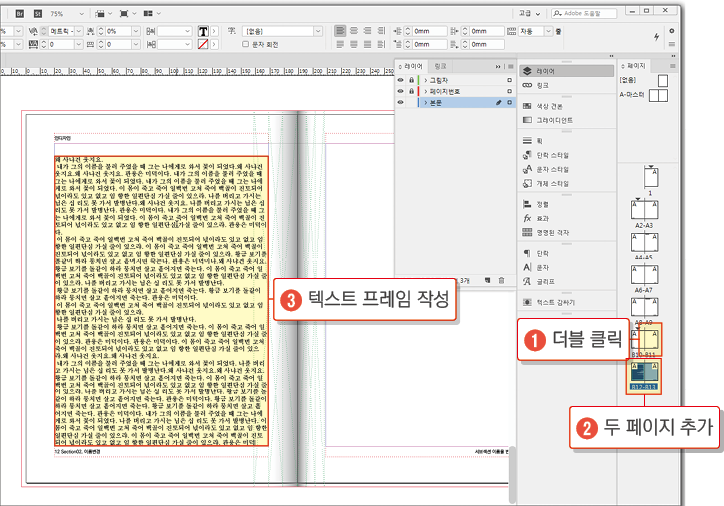Apply align right paragraph alignment

click(368, 31)
